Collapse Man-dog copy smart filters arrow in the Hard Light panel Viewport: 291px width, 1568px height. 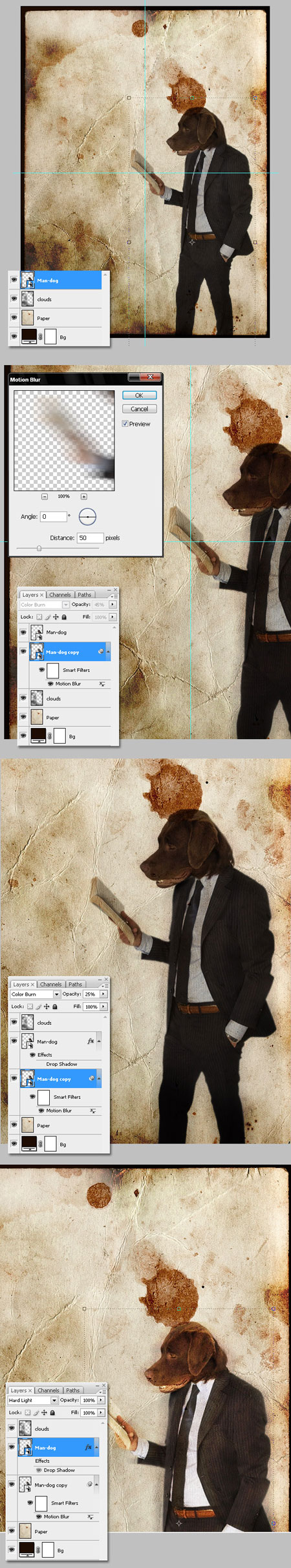pos(96,1484)
